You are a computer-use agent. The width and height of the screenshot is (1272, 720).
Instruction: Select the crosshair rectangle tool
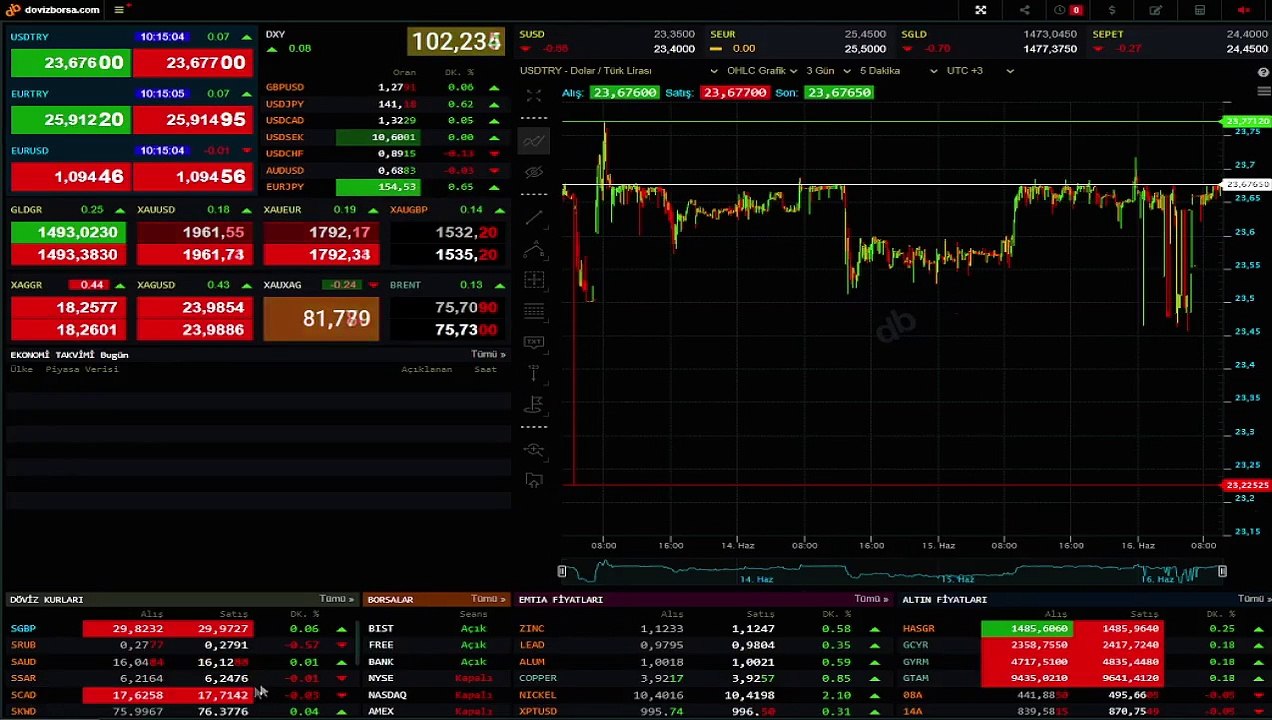click(x=534, y=280)
